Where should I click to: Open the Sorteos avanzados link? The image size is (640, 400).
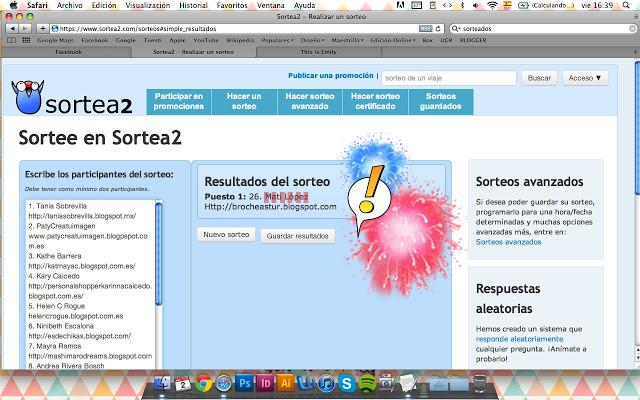(x=508, y=242)
